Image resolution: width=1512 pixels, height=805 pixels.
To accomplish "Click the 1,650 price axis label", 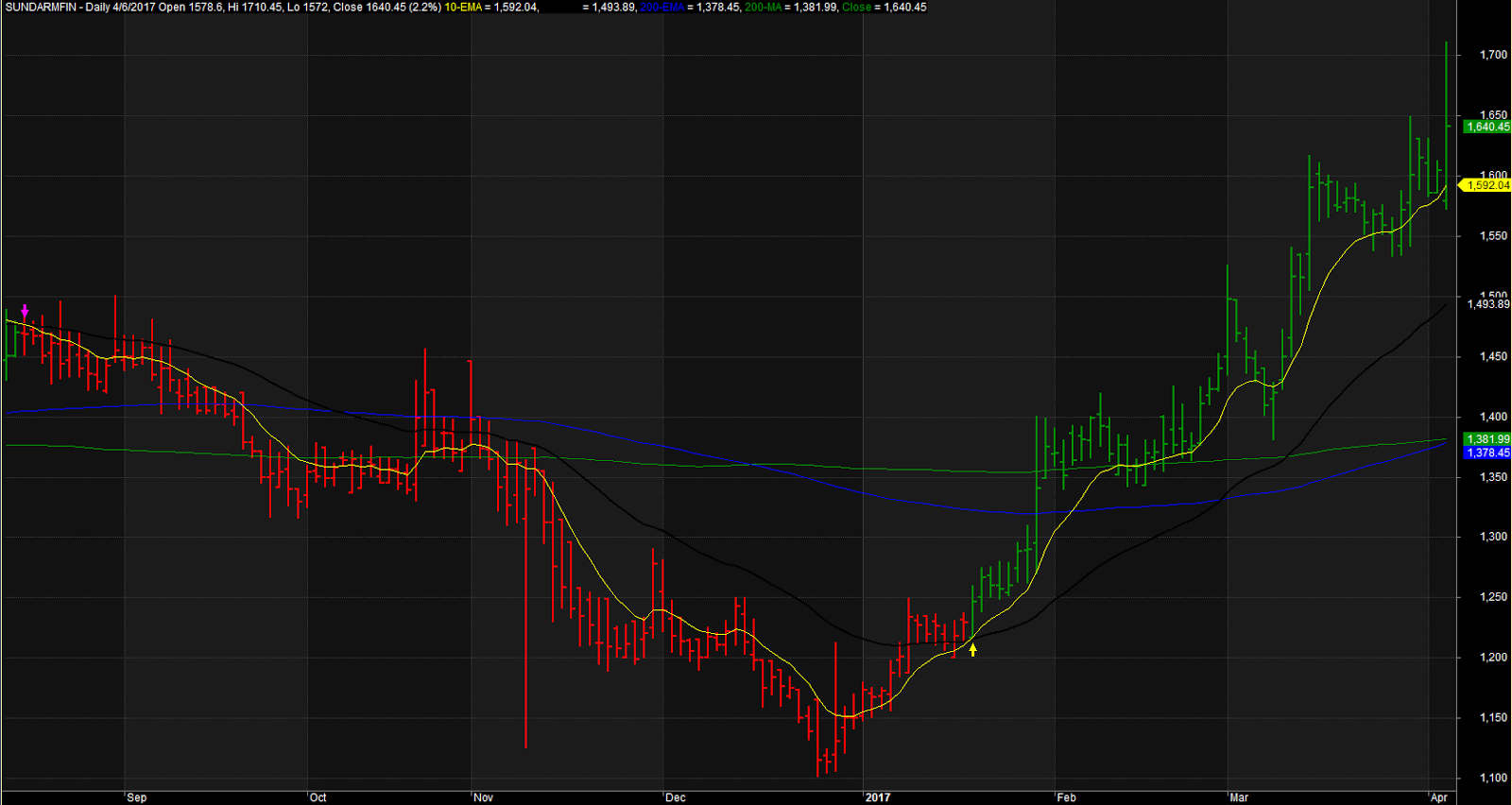I will point(1493,114).
